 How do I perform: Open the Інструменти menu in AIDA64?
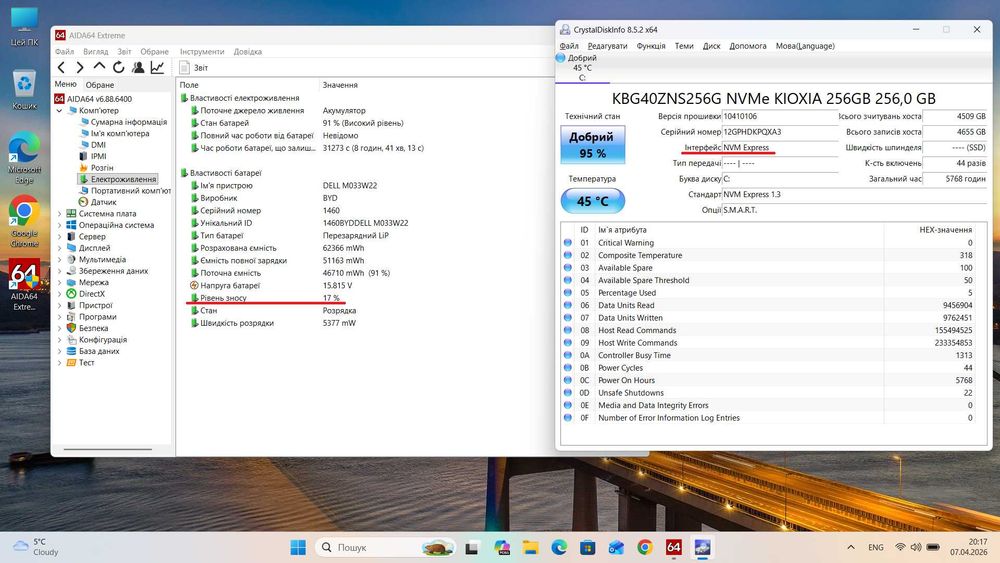(x=202, y=52)
